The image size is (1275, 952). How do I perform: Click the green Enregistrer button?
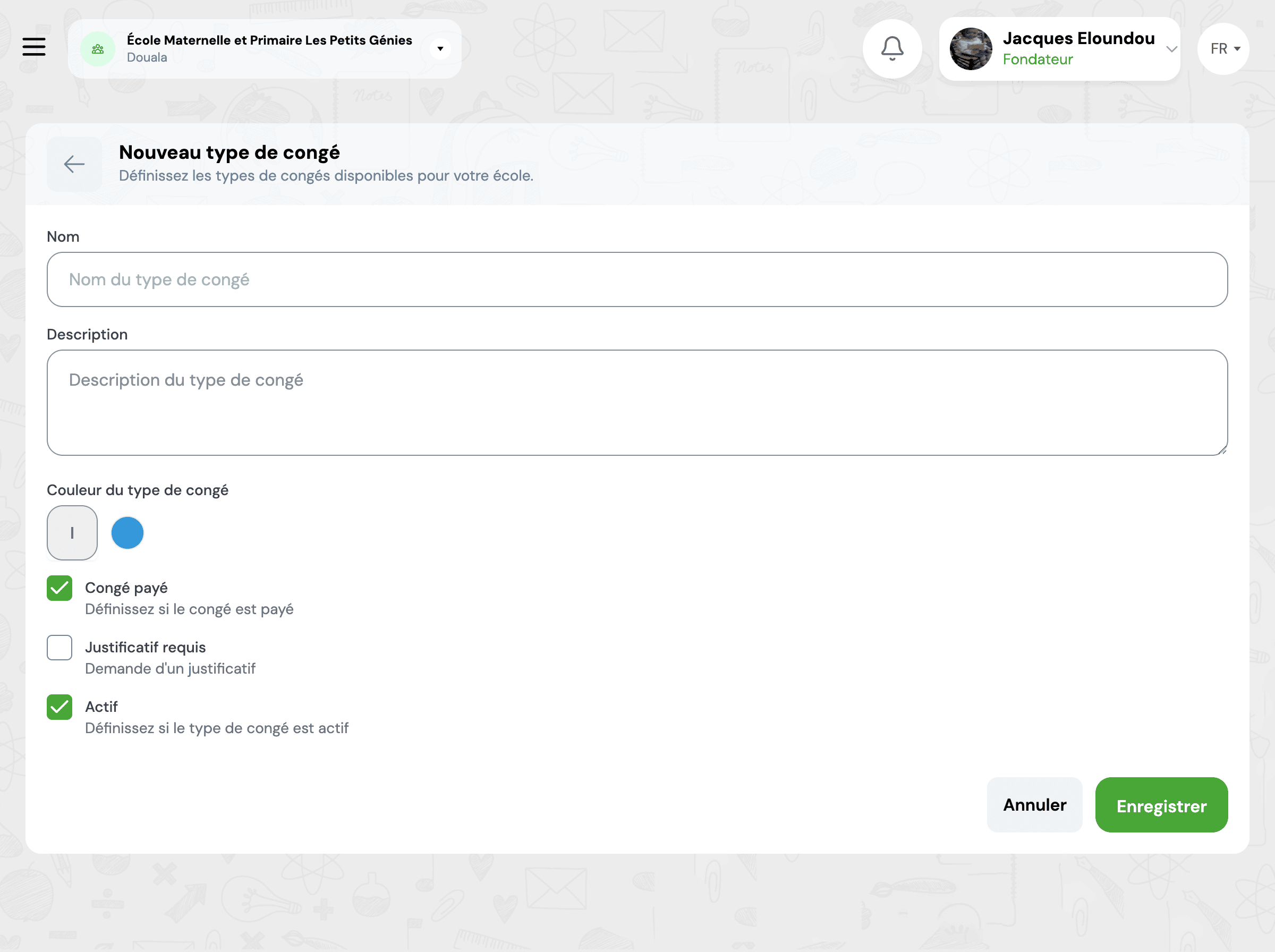coord(1161,804)
